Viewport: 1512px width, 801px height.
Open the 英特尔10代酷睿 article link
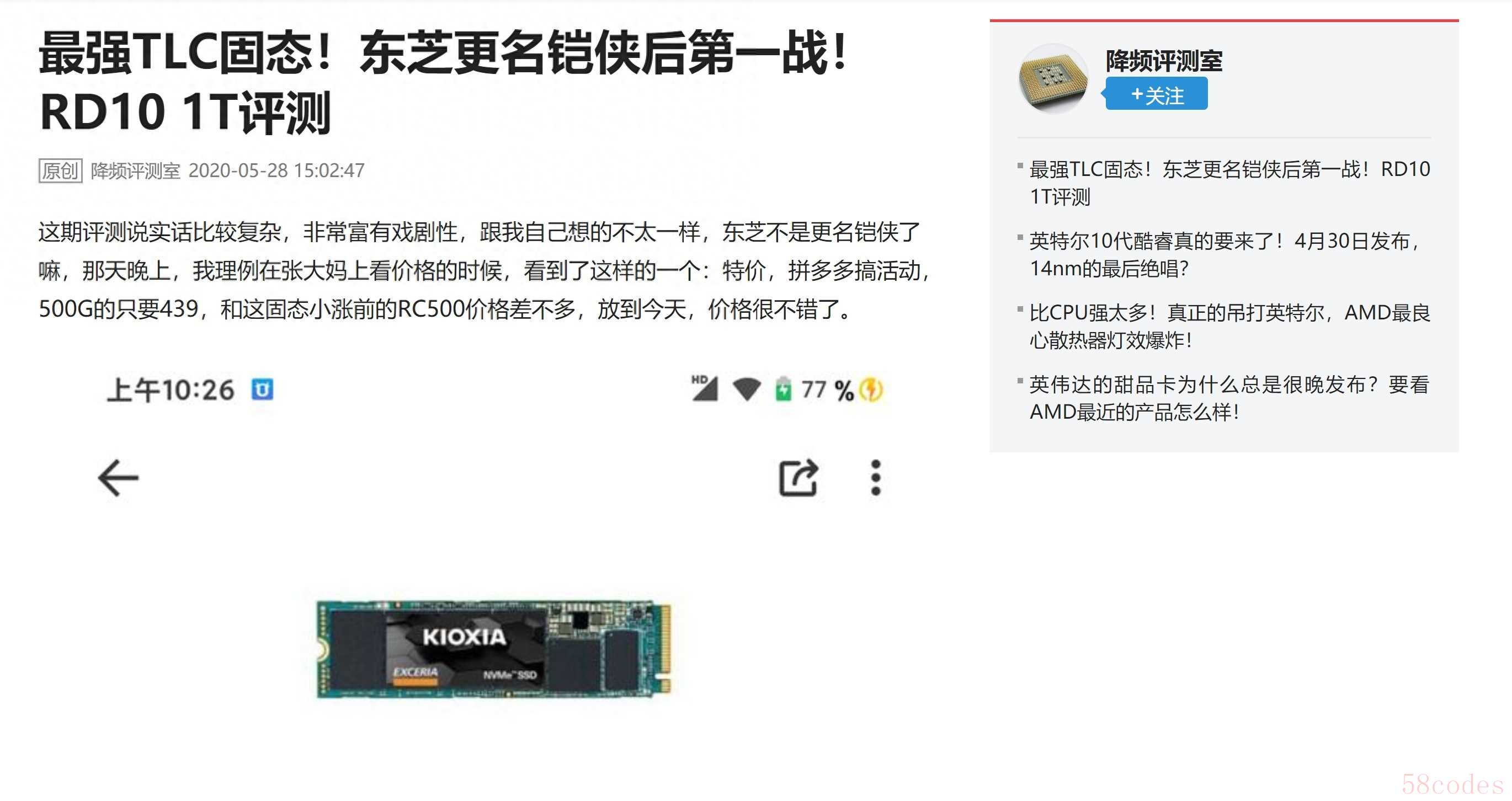coord(1226,254)
